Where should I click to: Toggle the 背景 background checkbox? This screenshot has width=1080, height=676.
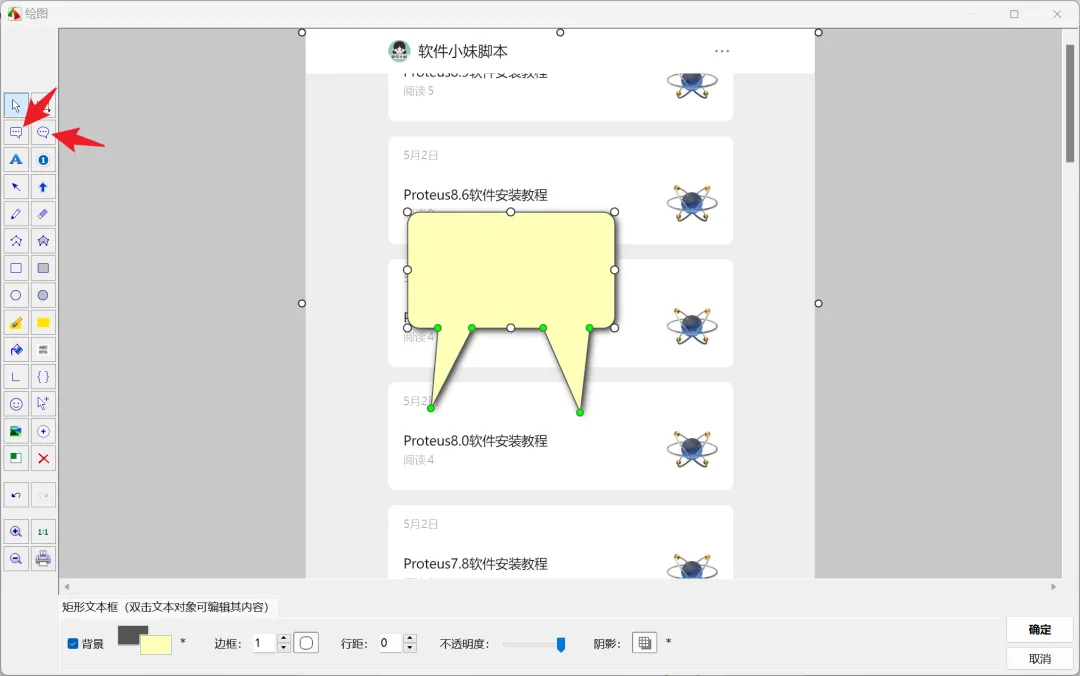coord(73,644)
